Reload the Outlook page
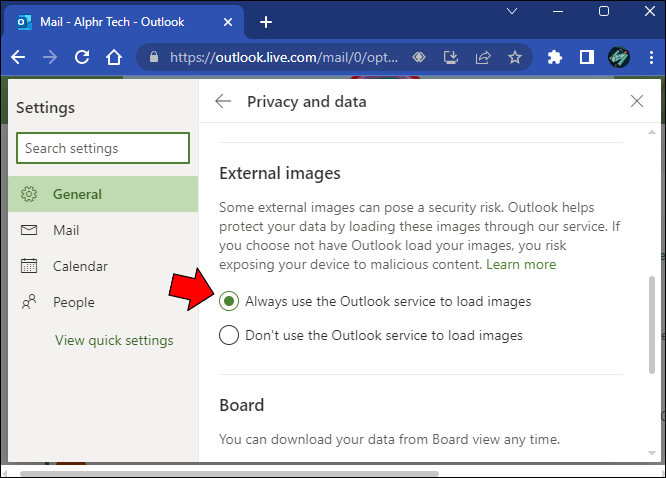 tap(82, 57)
